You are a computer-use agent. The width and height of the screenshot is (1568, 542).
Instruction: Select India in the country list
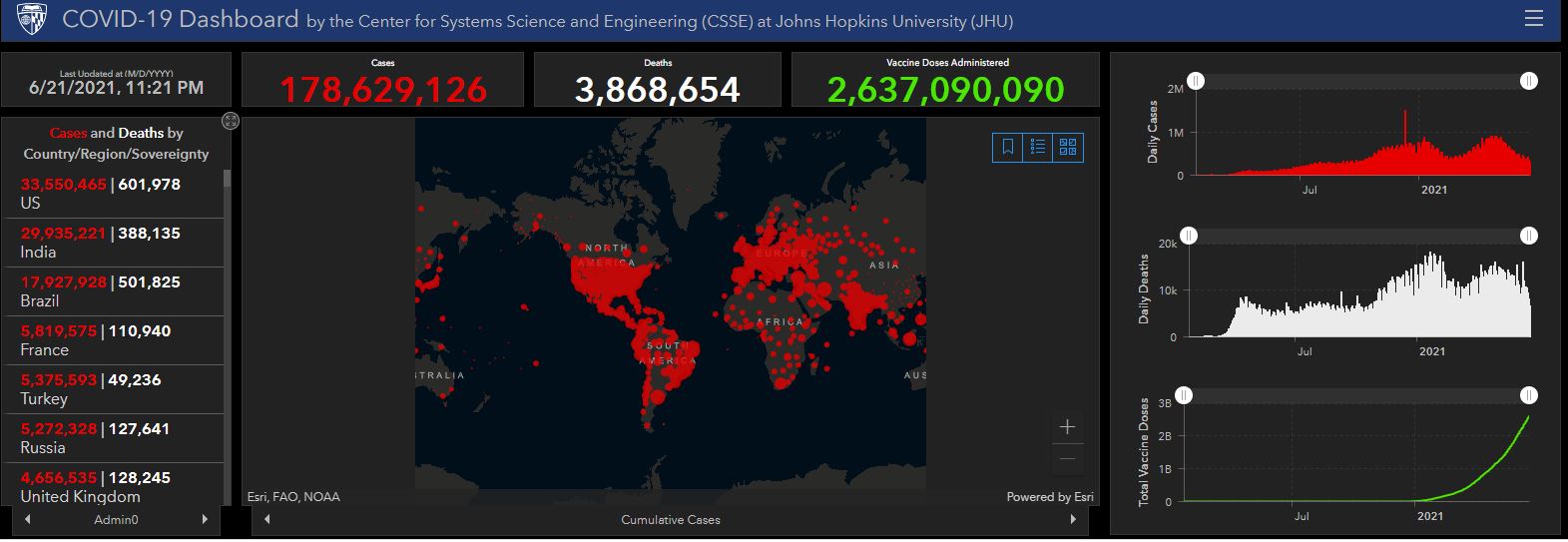click(116, 242)
